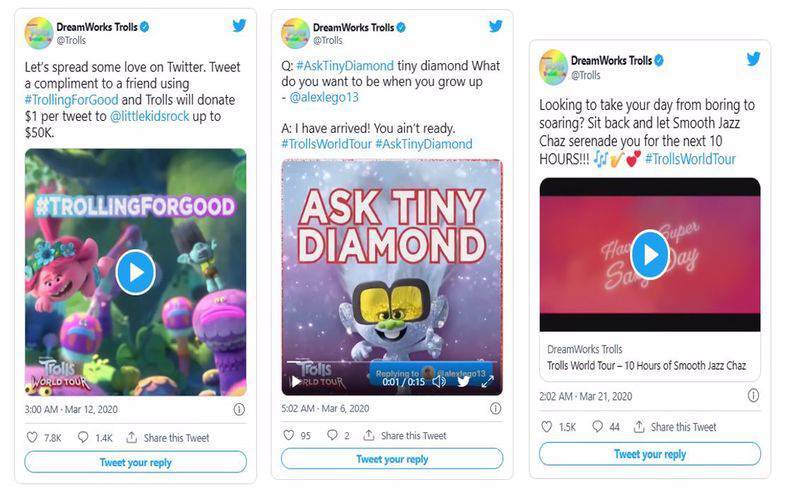Play the #TrollingForGood video
Screen dimensions: 800x500
pyautogui.click(x=135, y=272)
